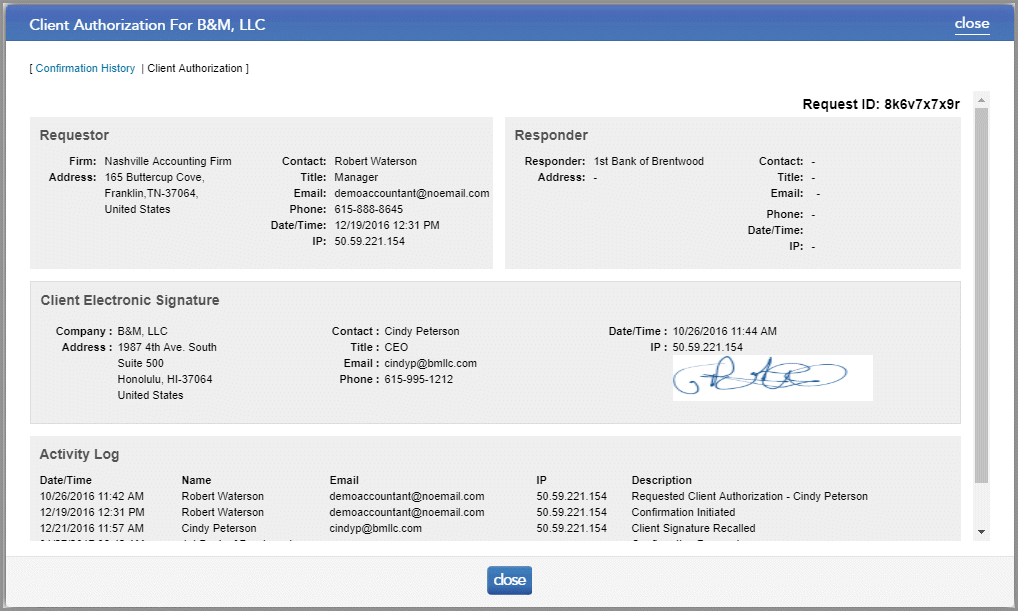This screenshot has height=611, width=1018.
Task: Click the Responder section heading
Action: (x=551, y=135)
